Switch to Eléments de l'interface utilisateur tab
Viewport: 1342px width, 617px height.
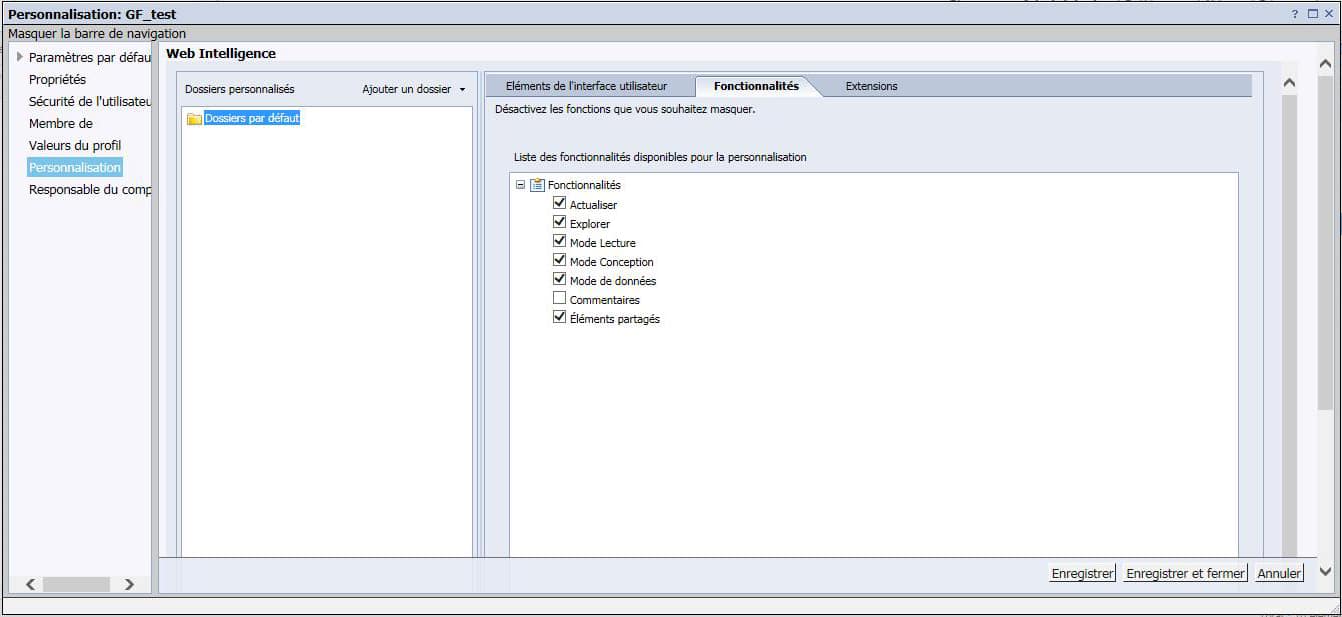click(586, 86)
